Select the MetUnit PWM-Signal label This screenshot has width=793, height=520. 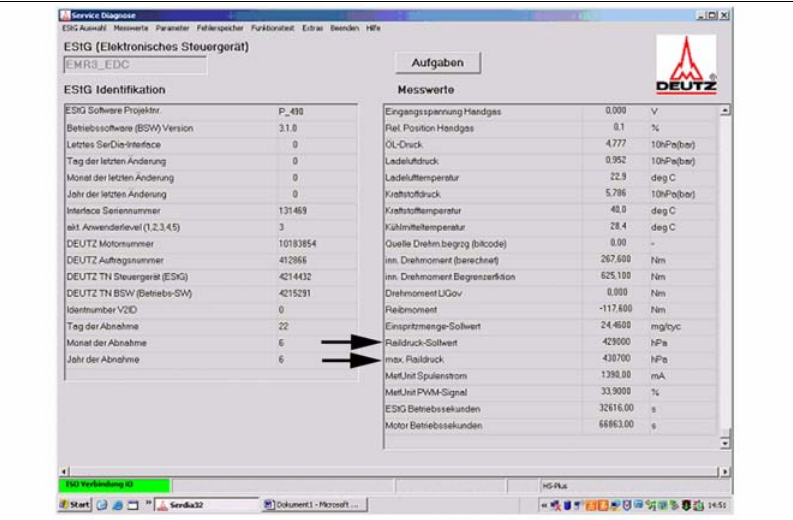pos(426,393)
